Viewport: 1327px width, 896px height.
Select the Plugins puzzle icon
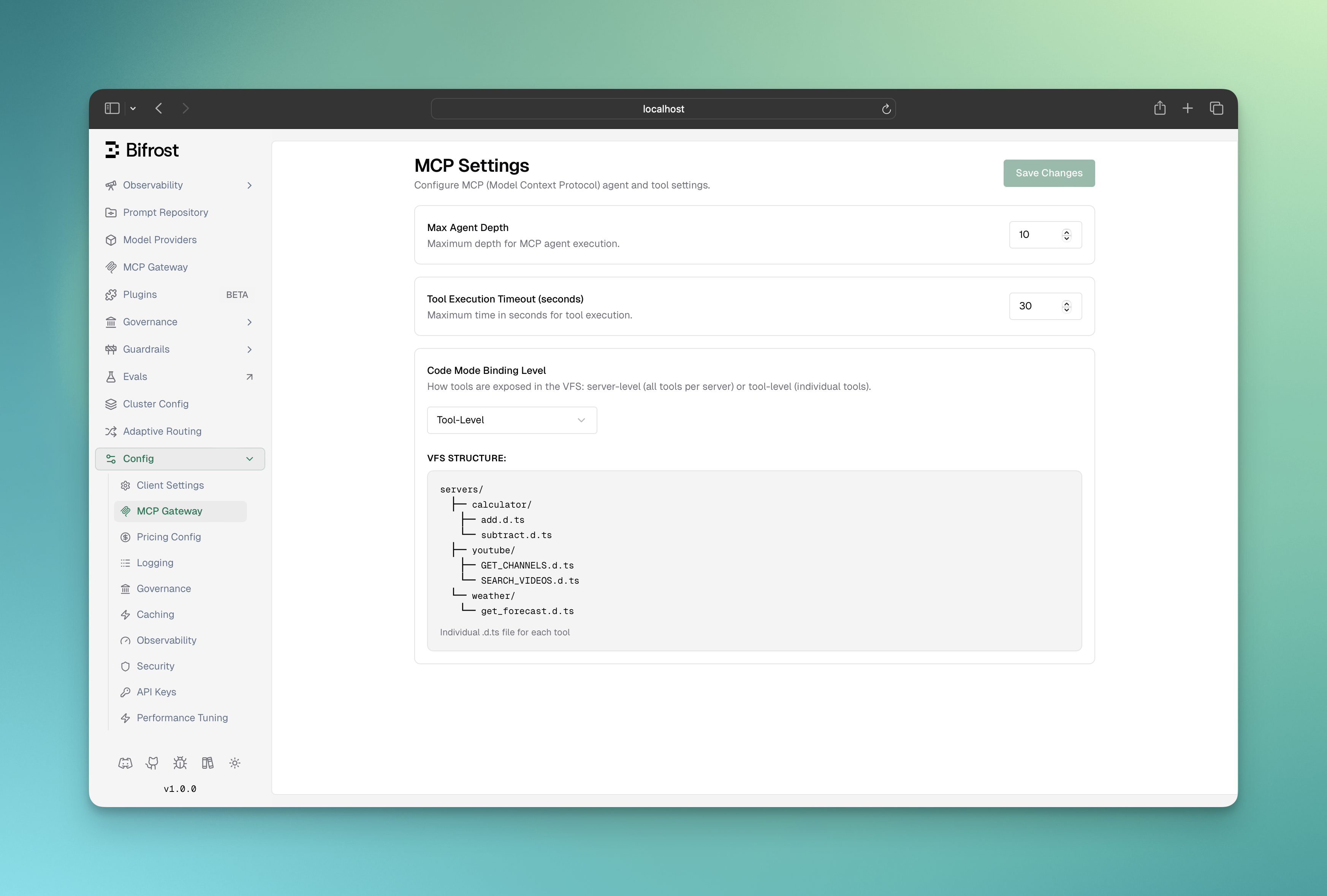pyautogui.click(x=111, y=294)
